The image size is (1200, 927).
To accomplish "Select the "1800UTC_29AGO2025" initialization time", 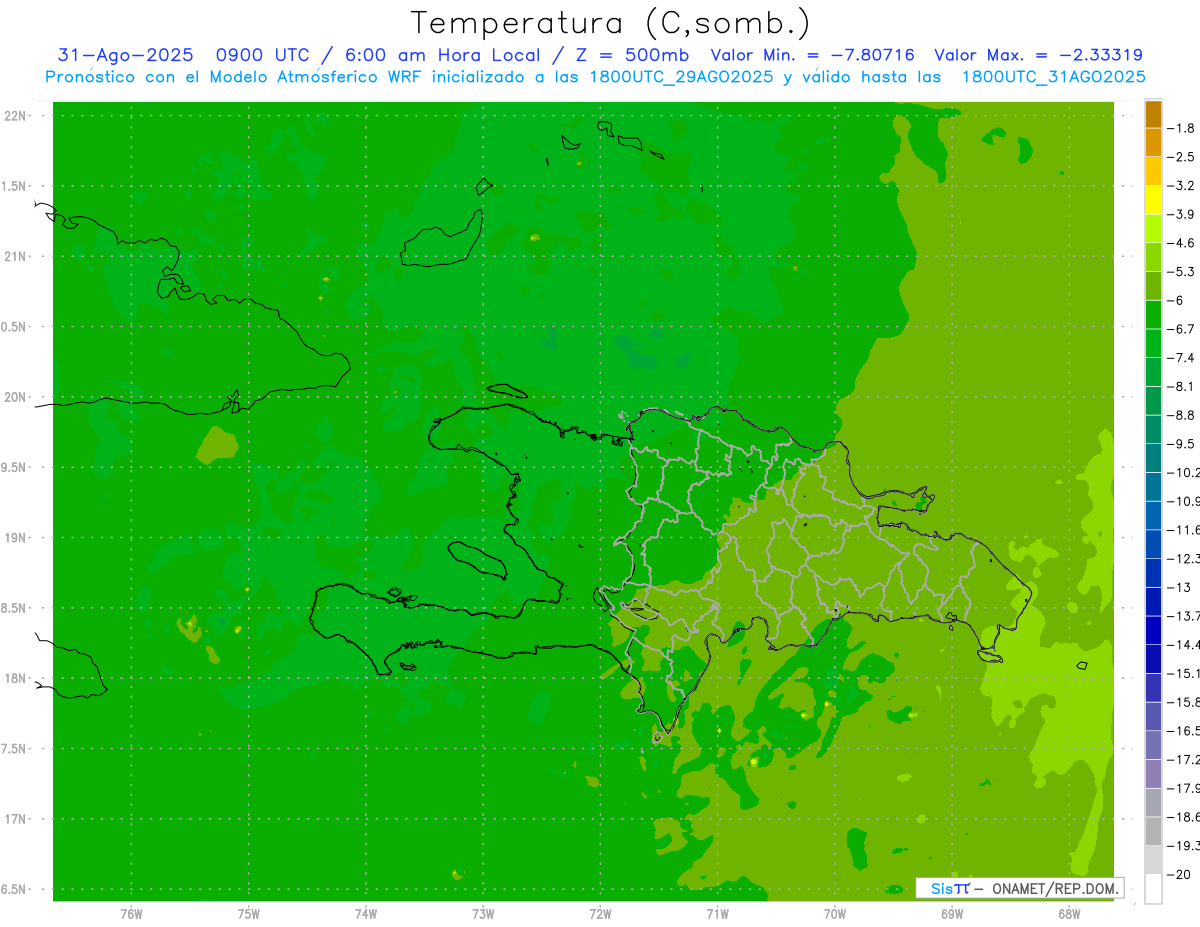I will pos(681,76).
